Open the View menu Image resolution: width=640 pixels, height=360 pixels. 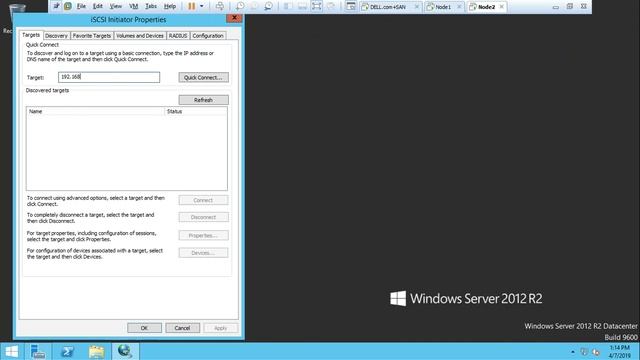116,7
